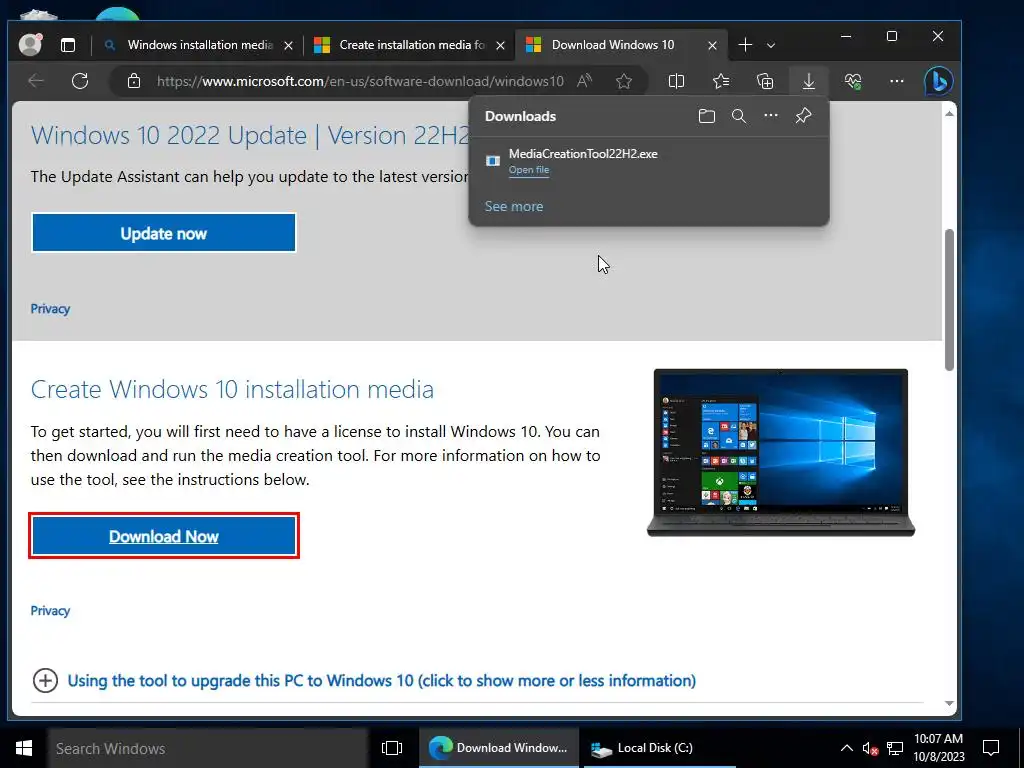Viewport: 1024px width, 768px height.
Task: Open the notification action center
Action: (991, 748)
